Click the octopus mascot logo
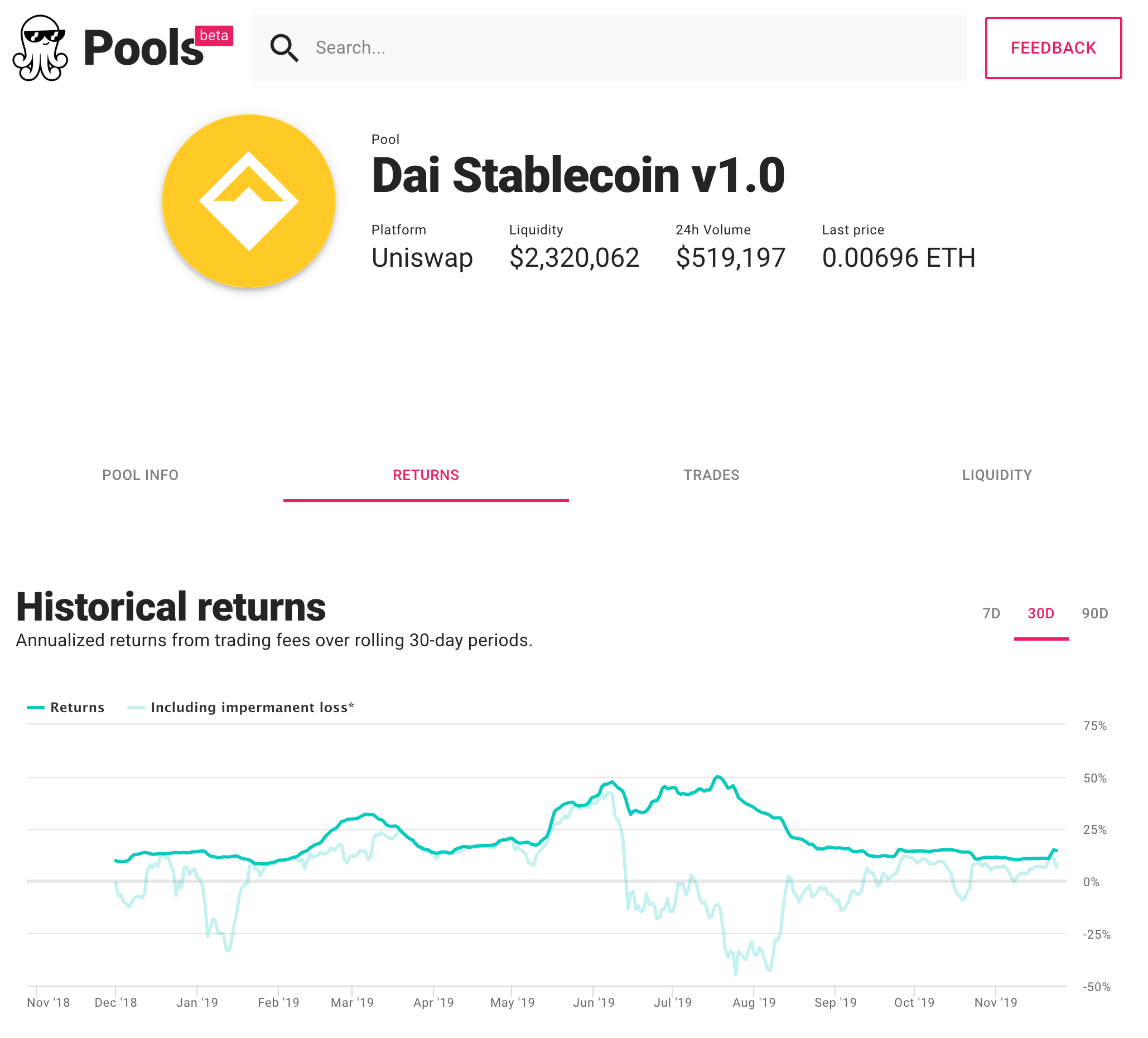This screenshot has height=1038, width=1148. (40, 48)
